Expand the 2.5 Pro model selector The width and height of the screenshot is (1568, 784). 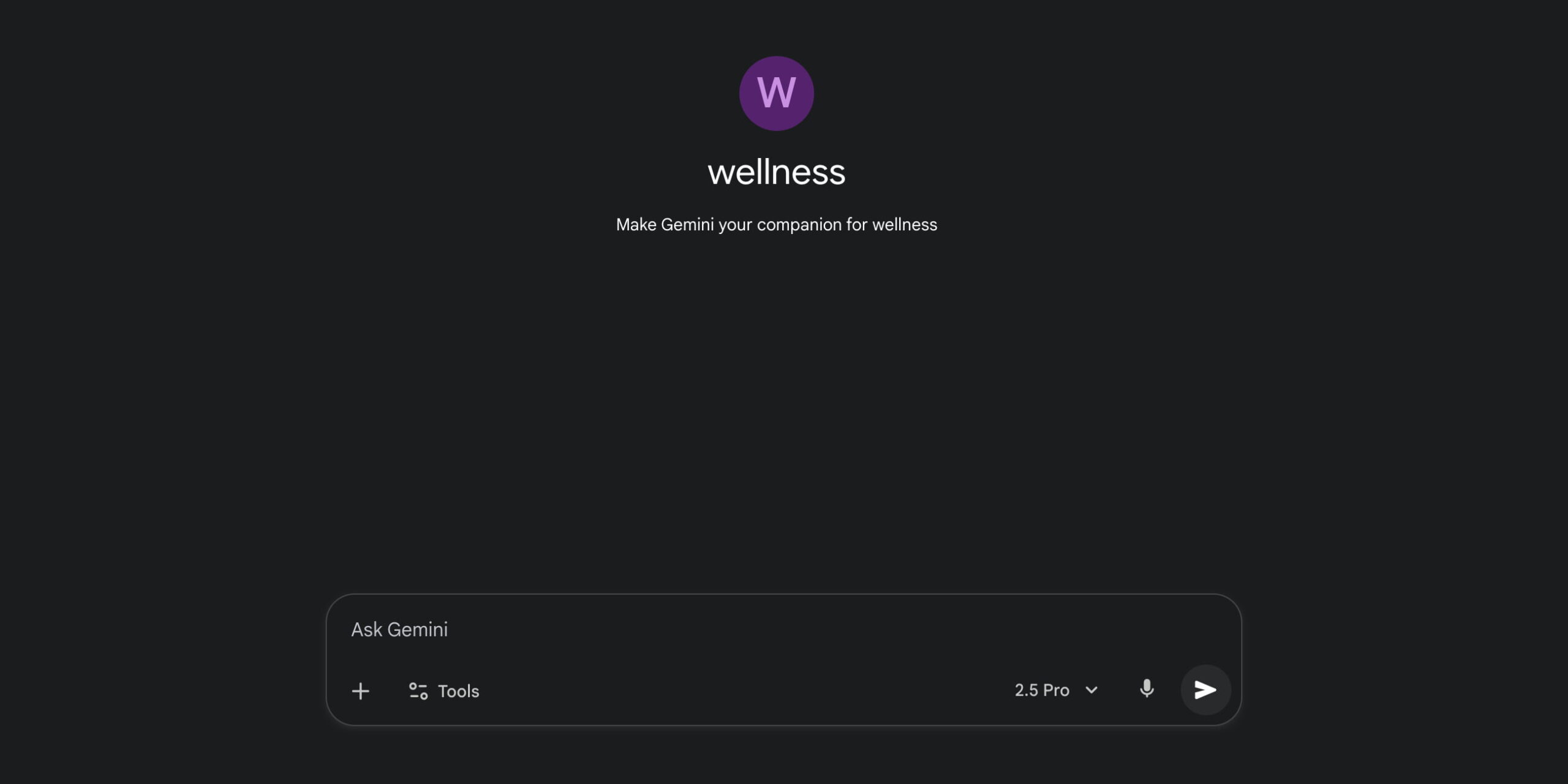pyautogui.click(x=1056, y=690)
